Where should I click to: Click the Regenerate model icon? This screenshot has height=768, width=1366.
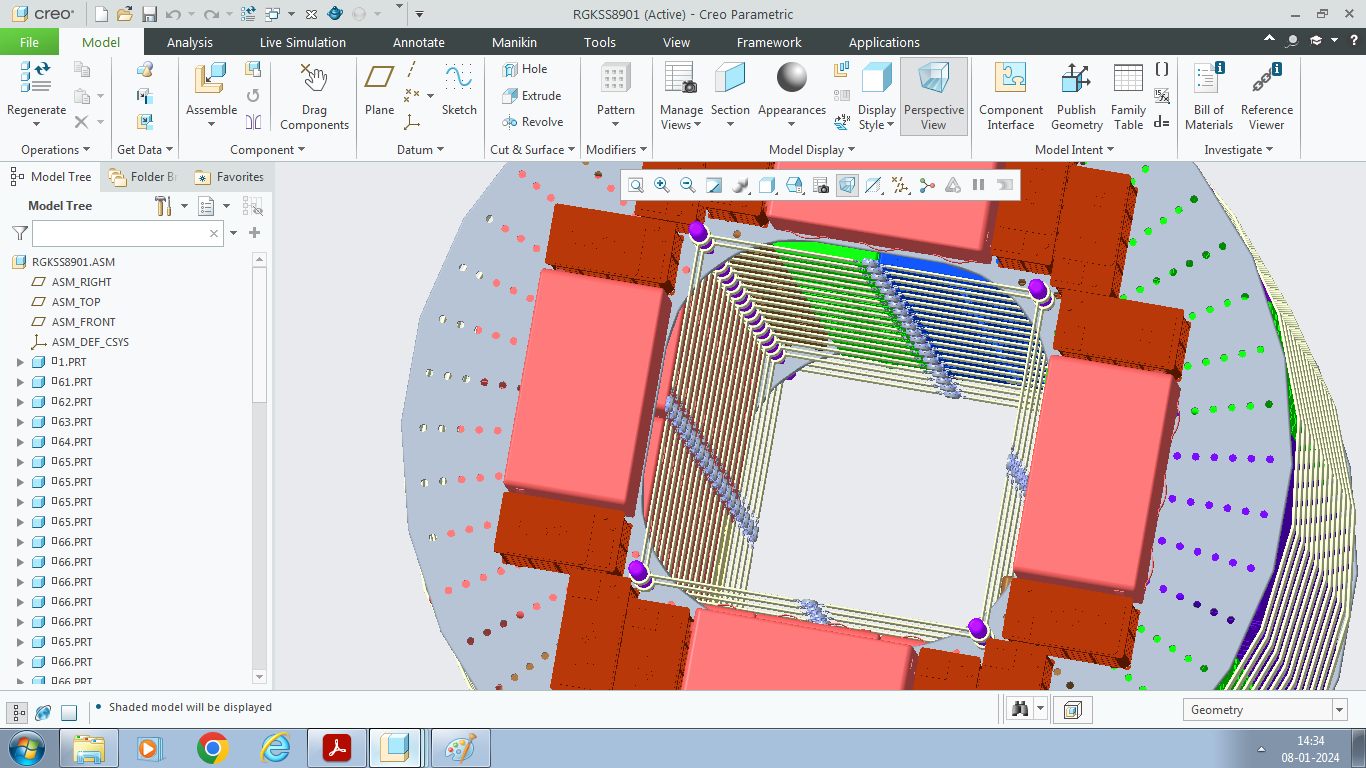point(36,78)
